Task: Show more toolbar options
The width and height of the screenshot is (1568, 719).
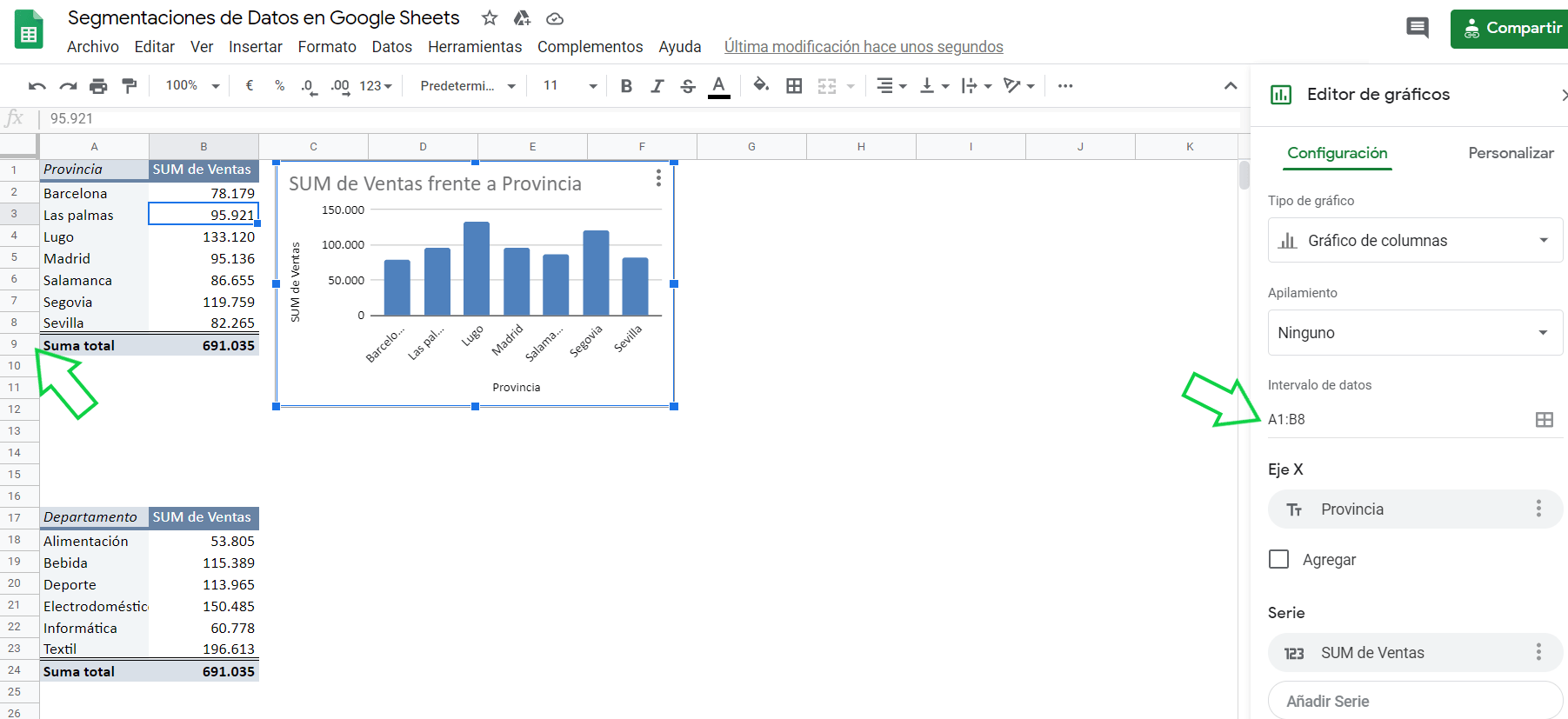Action: click(x=1065, y=85)
